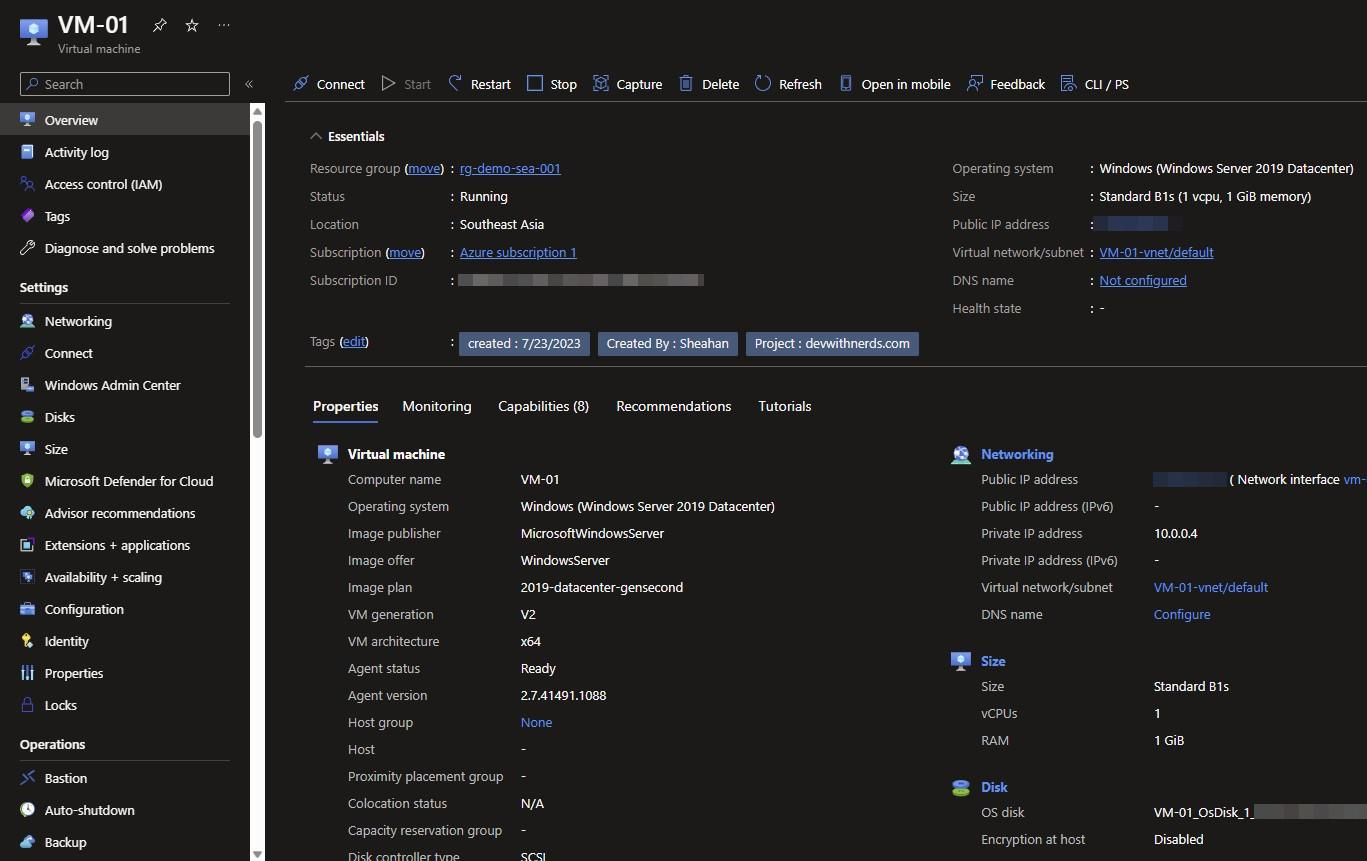Send Feedback about the portal

pos(1005,84)
